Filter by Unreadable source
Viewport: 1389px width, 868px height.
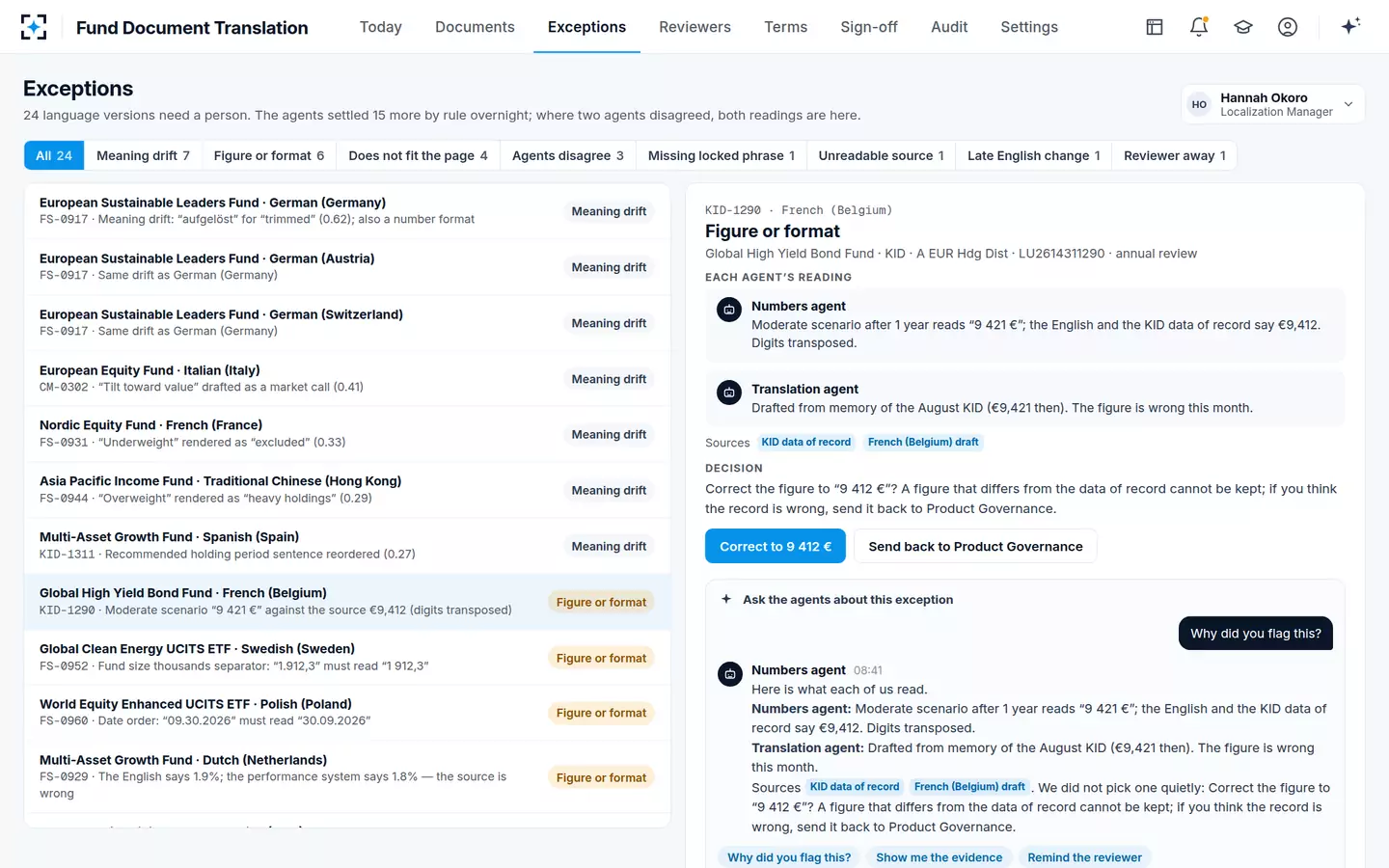(x=882, y=155)
